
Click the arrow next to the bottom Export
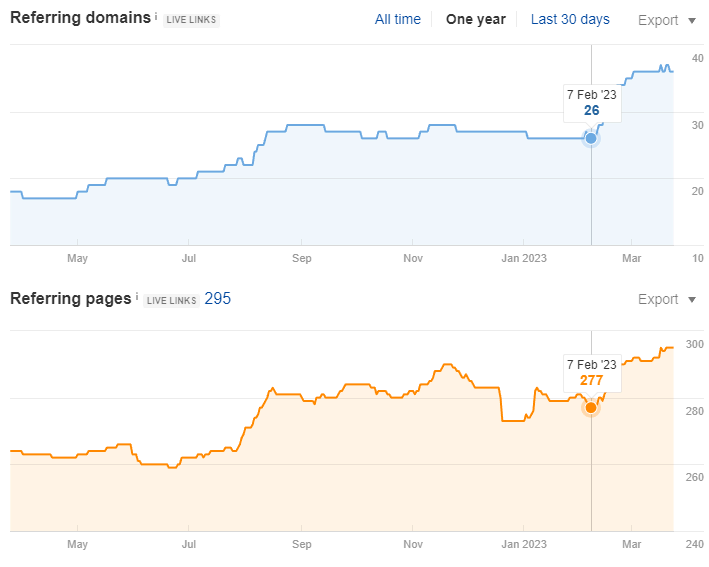pyautogui.click(x=692, y=300)
